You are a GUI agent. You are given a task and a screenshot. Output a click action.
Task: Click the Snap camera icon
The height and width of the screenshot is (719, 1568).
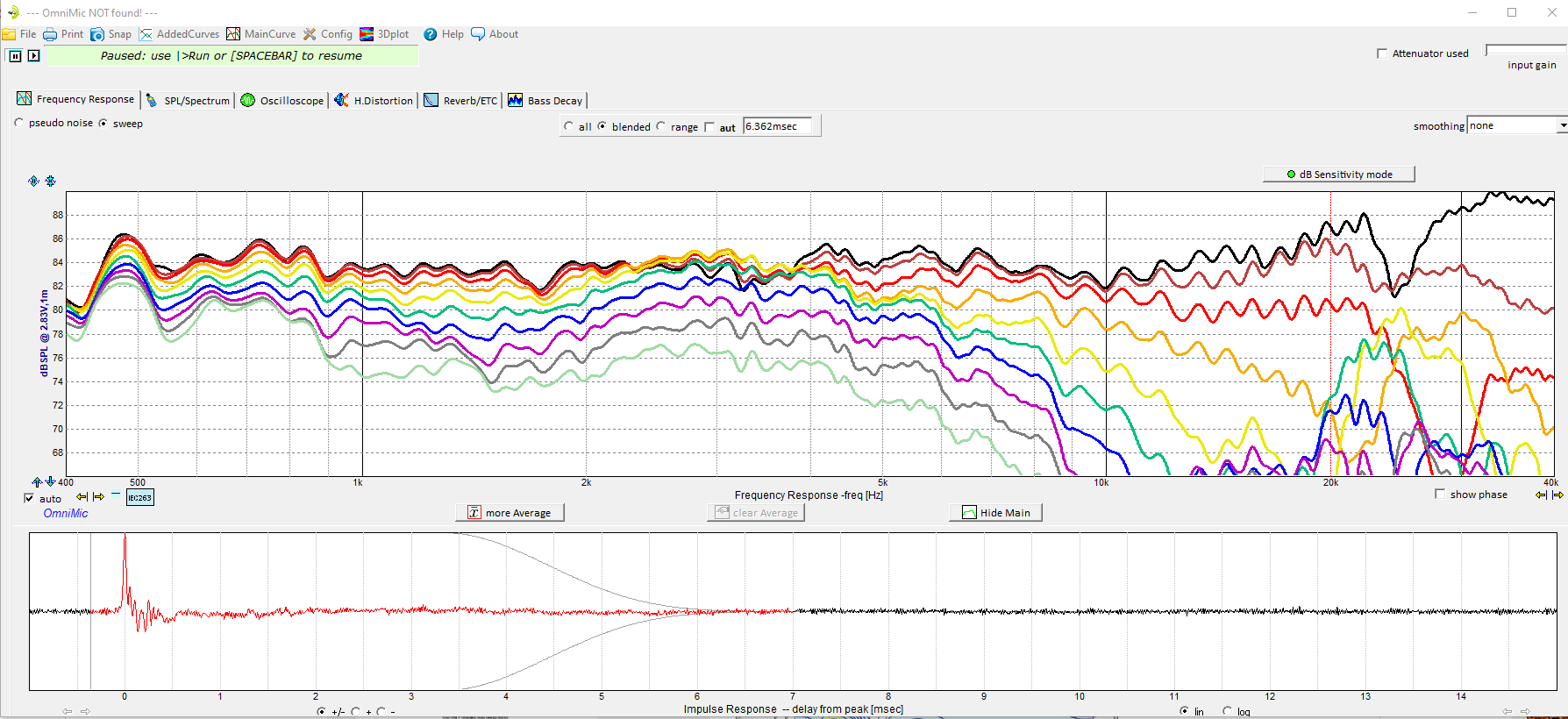pos(97,34)
